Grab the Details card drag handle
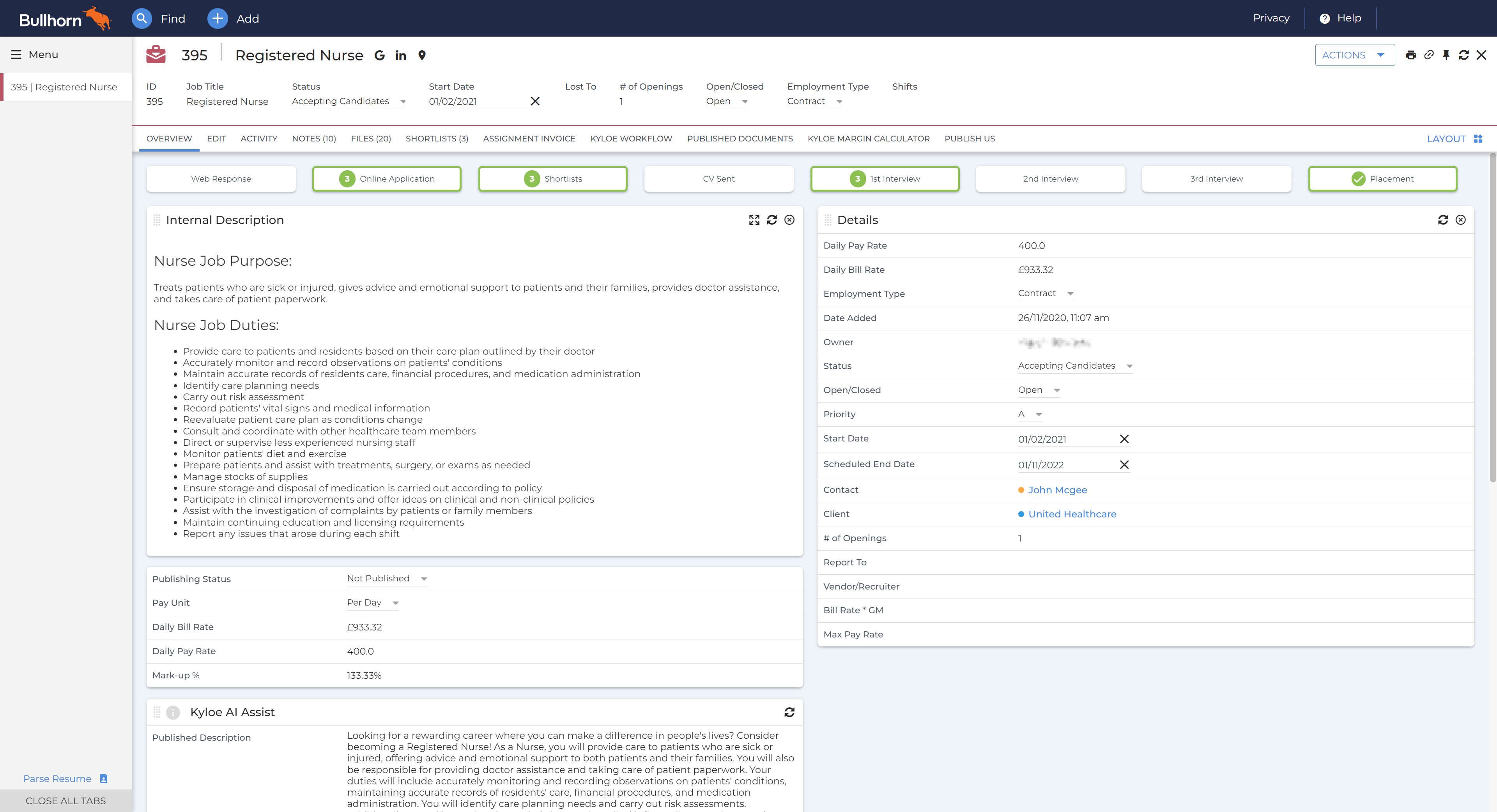 [x=828, y=220]
